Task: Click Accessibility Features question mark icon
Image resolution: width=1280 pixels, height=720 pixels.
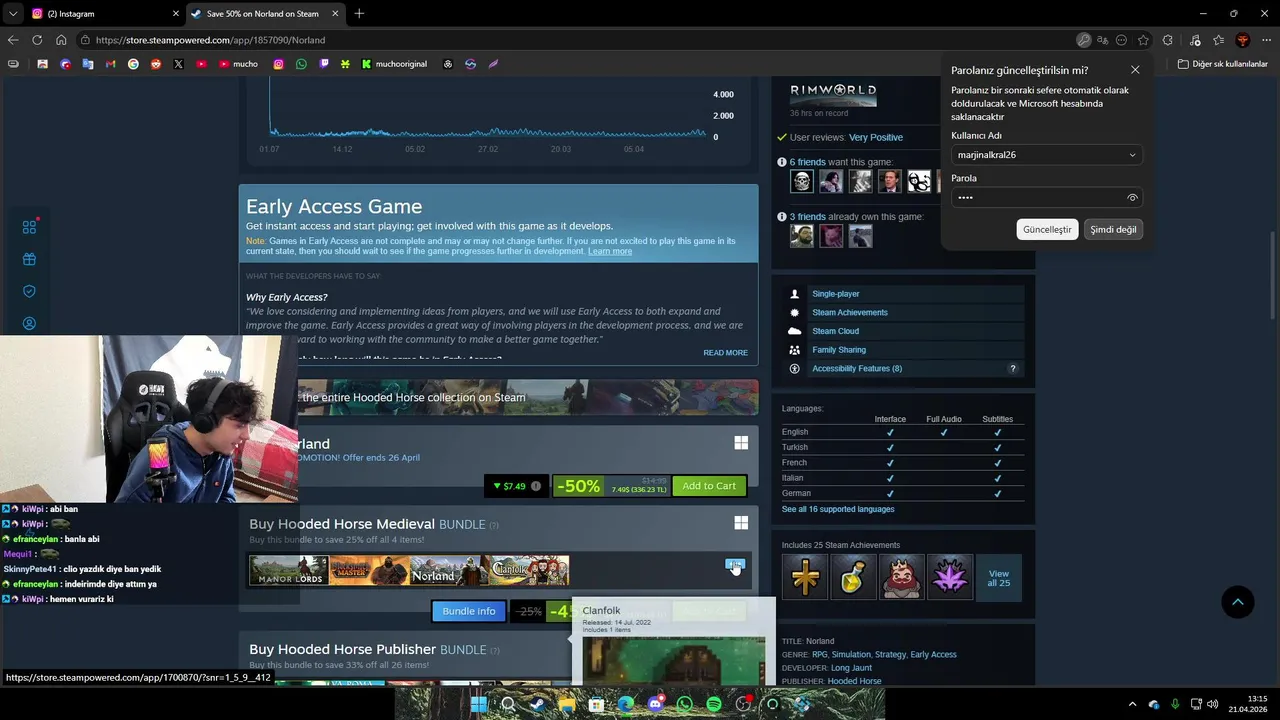Action: (x=1013, y=369)
